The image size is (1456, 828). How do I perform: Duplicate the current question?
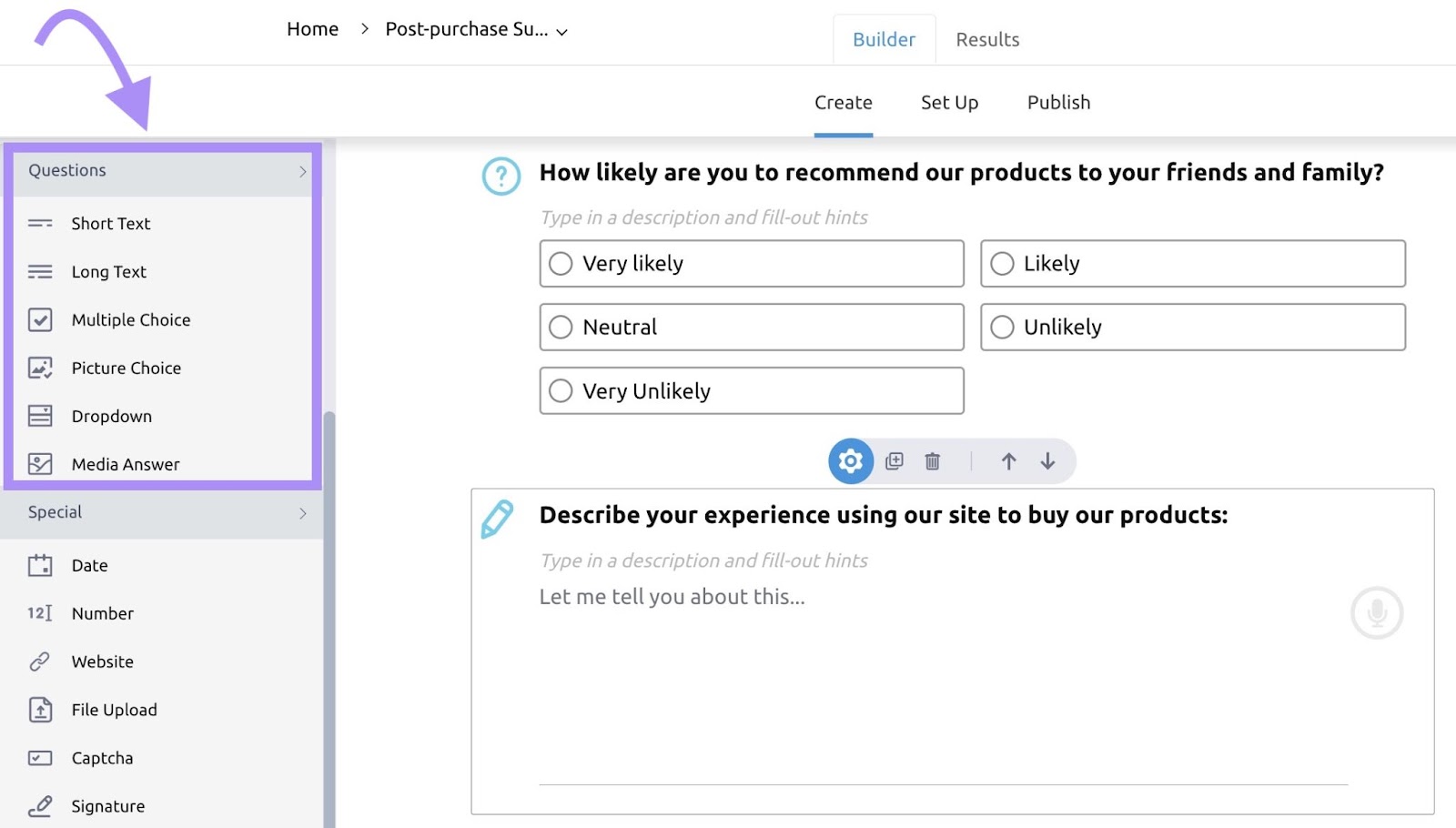895,461
